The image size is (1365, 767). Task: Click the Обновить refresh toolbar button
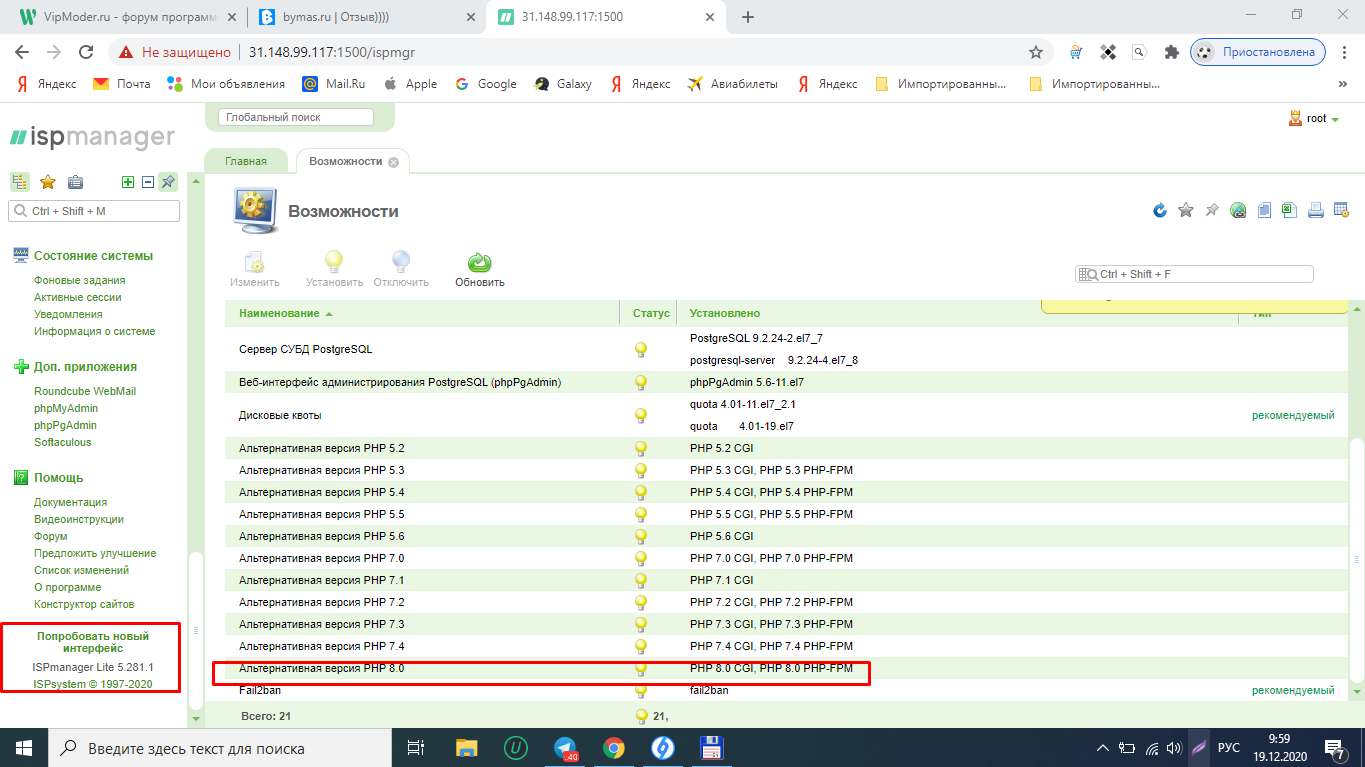(x=479, y=268)
